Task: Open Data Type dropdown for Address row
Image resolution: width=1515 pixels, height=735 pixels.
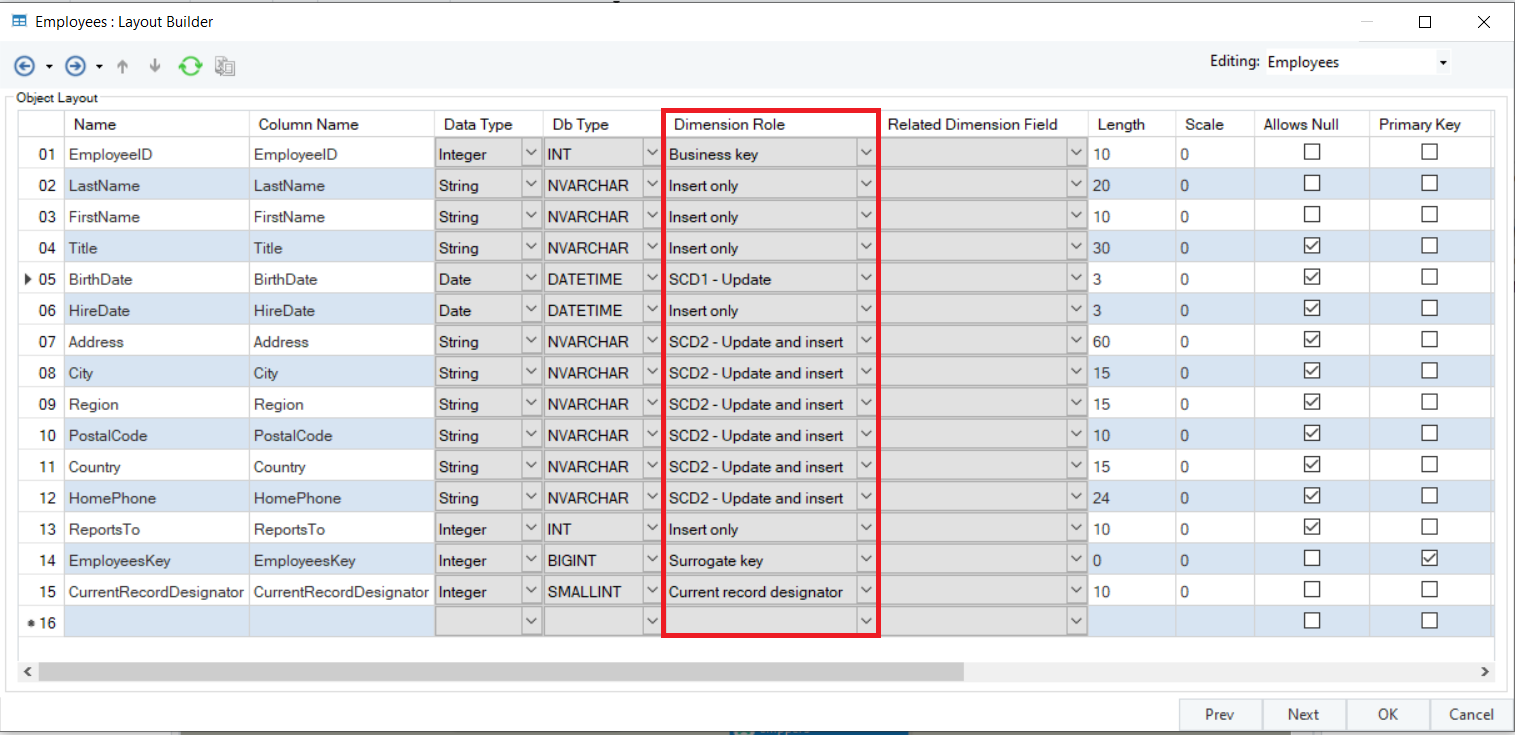Action: tap(530, 342)
